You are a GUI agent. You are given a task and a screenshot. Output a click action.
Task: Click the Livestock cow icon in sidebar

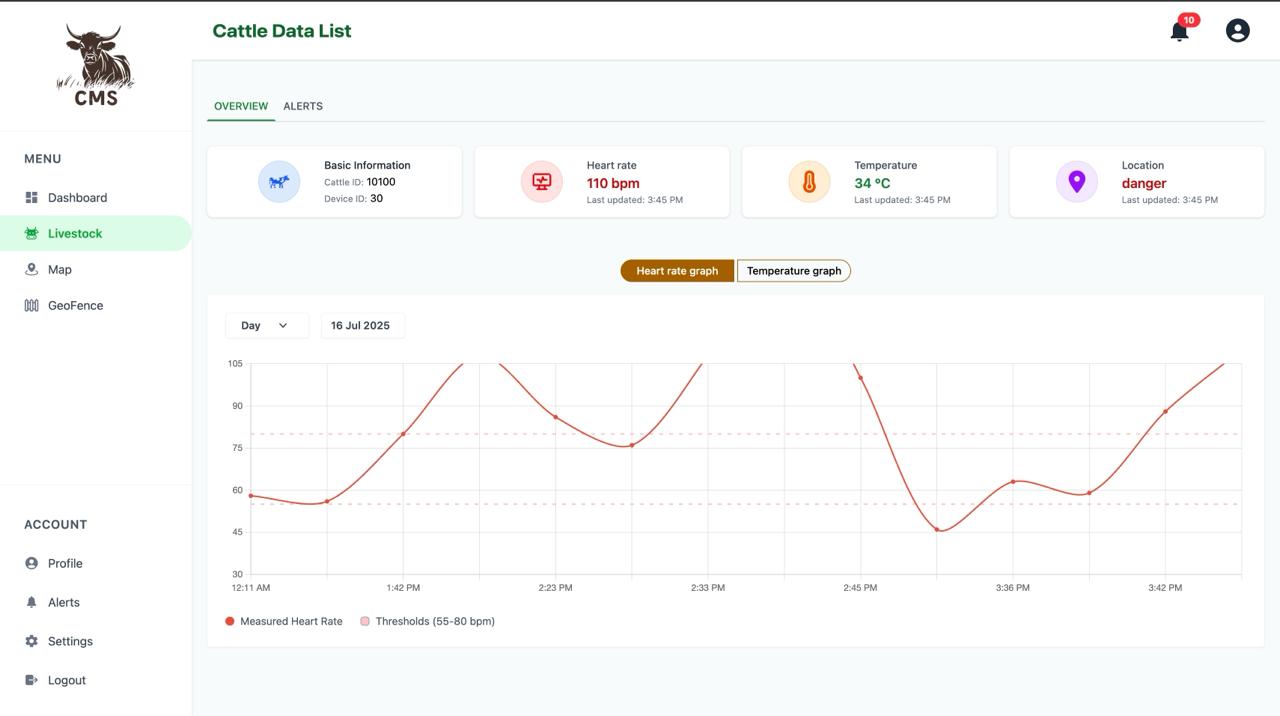tap(31, 234)
